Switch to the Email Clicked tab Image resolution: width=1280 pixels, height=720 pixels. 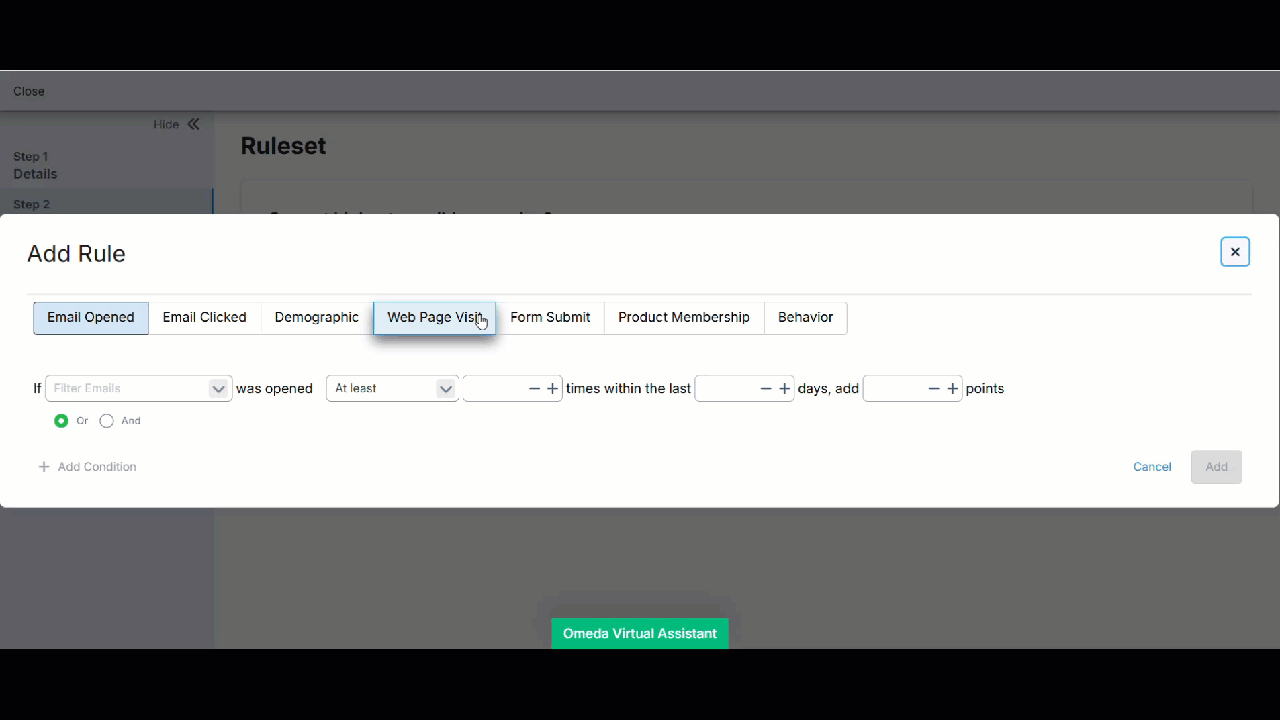pos(204,318)
